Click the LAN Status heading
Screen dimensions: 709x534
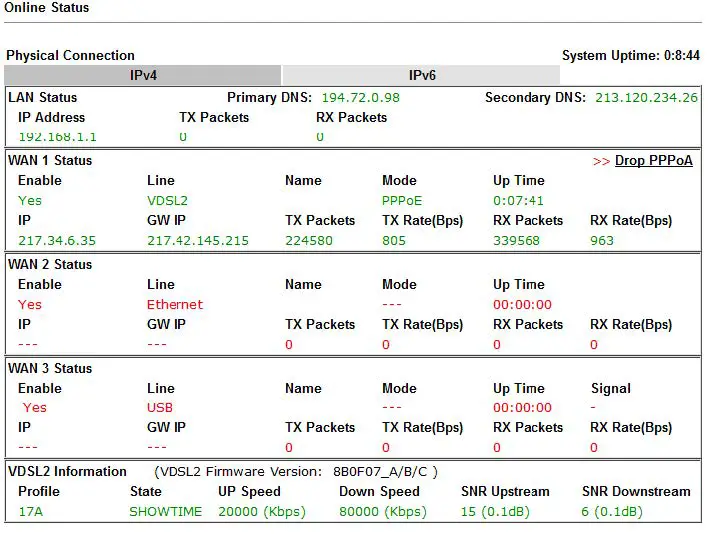click(43, 98)
